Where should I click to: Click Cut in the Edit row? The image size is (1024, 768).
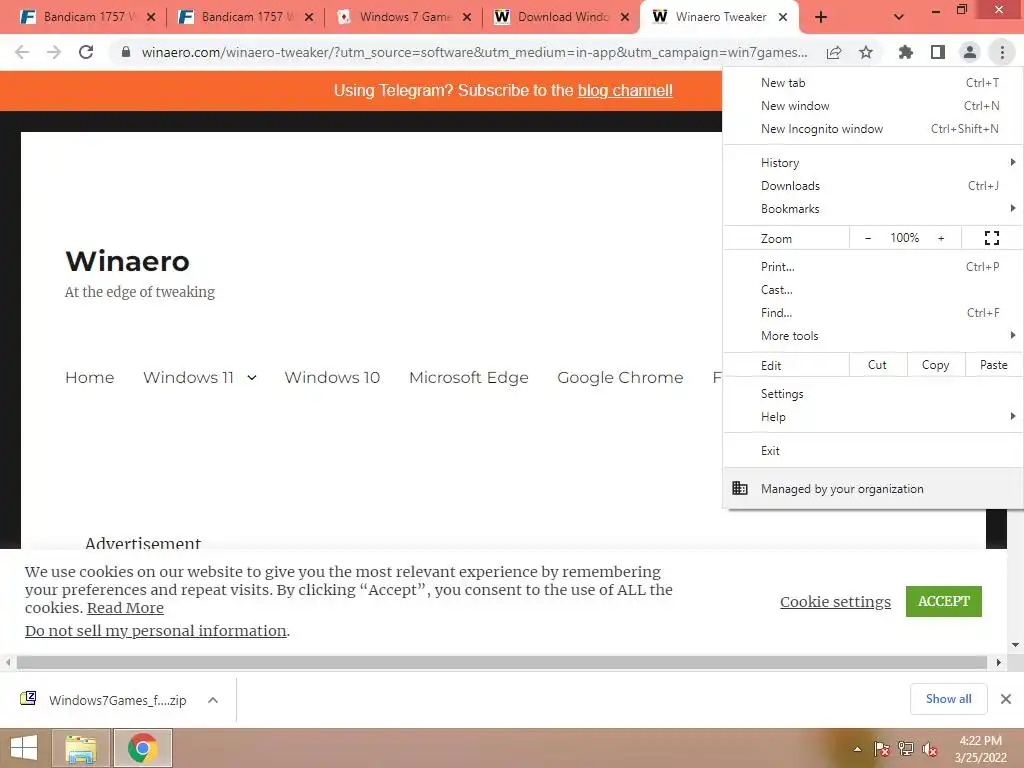878,365
